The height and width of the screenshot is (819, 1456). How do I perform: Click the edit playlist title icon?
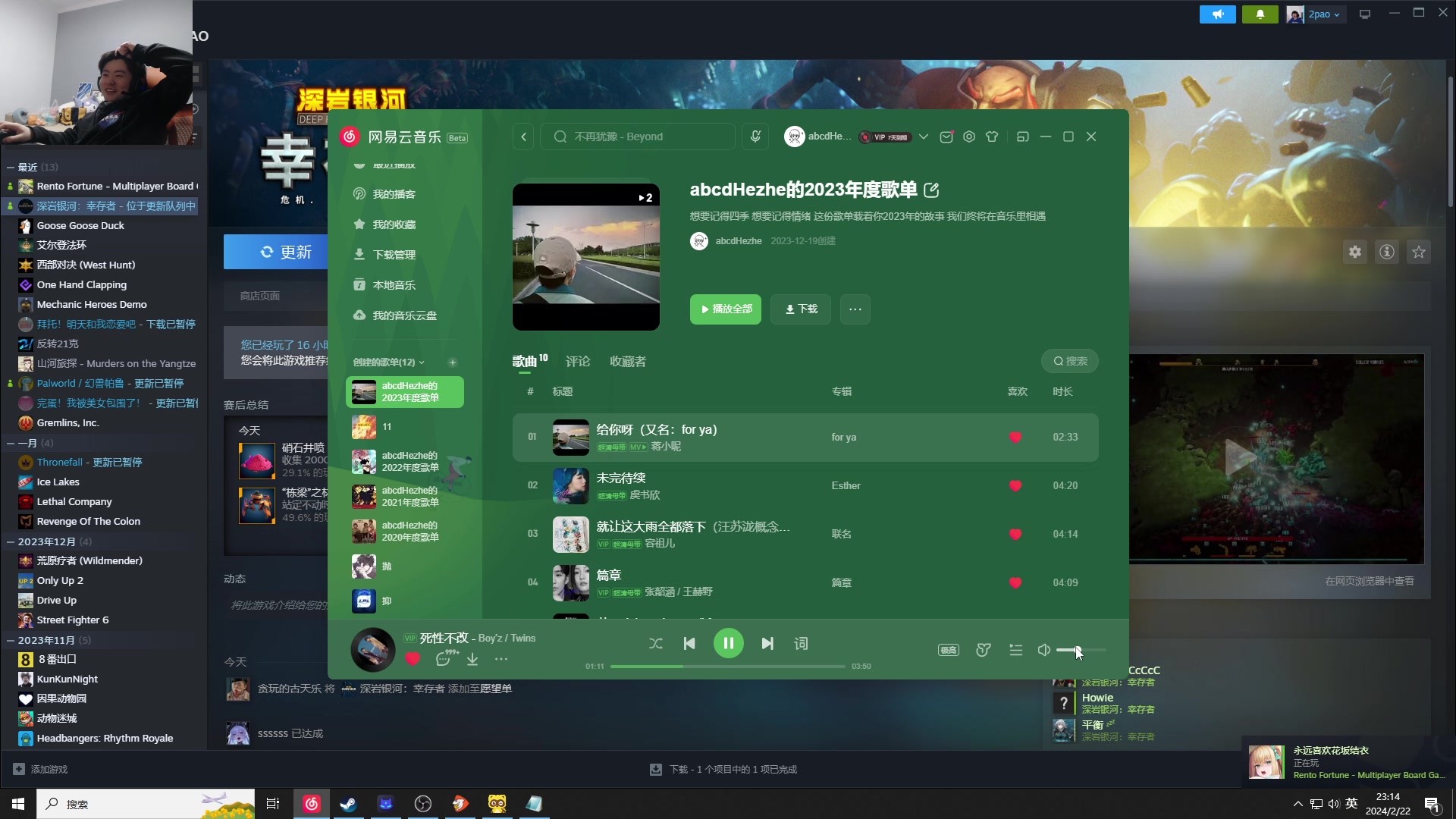(932, 190)
